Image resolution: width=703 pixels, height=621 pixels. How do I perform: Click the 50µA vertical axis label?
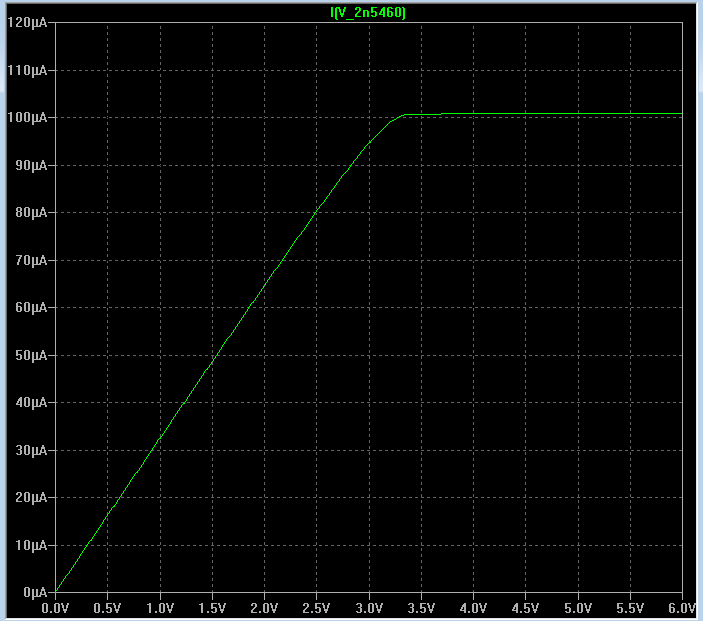point(31,355)
